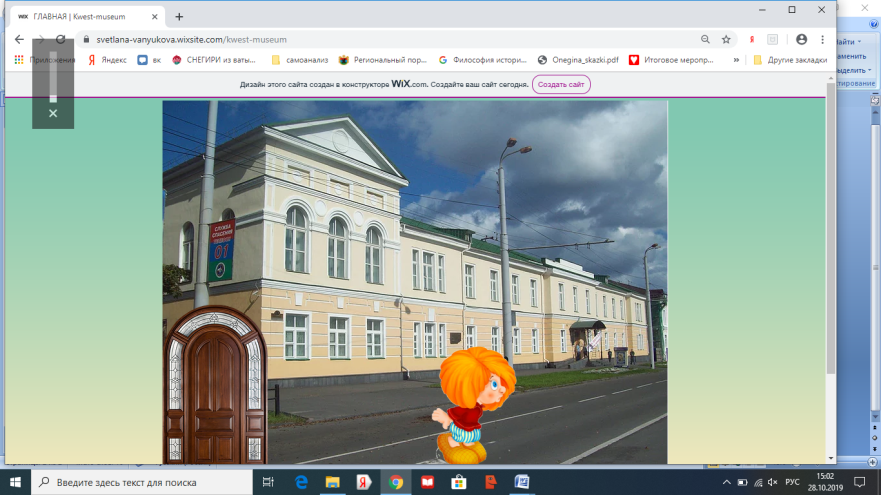Switch input language РУС
This screenshot has height=495, width=881.
pos(792,482)
